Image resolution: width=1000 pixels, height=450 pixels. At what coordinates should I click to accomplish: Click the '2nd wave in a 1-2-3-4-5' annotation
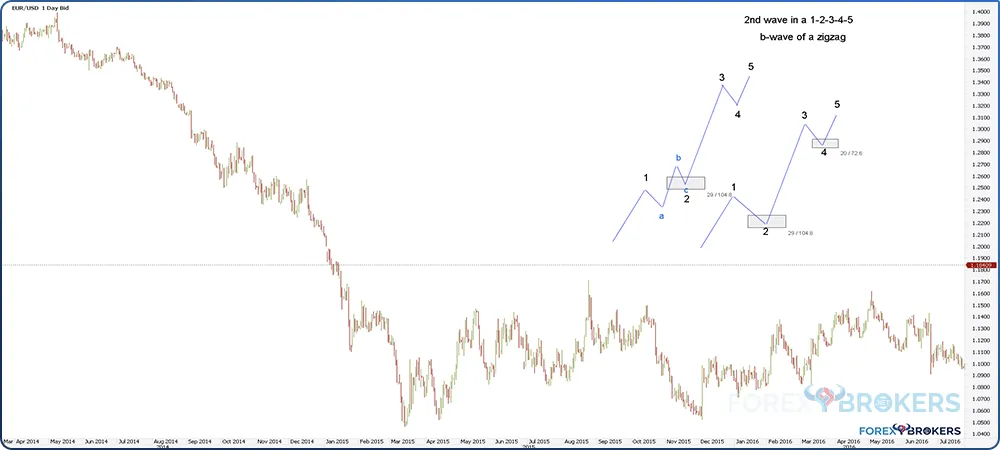[x=792, y=19]
